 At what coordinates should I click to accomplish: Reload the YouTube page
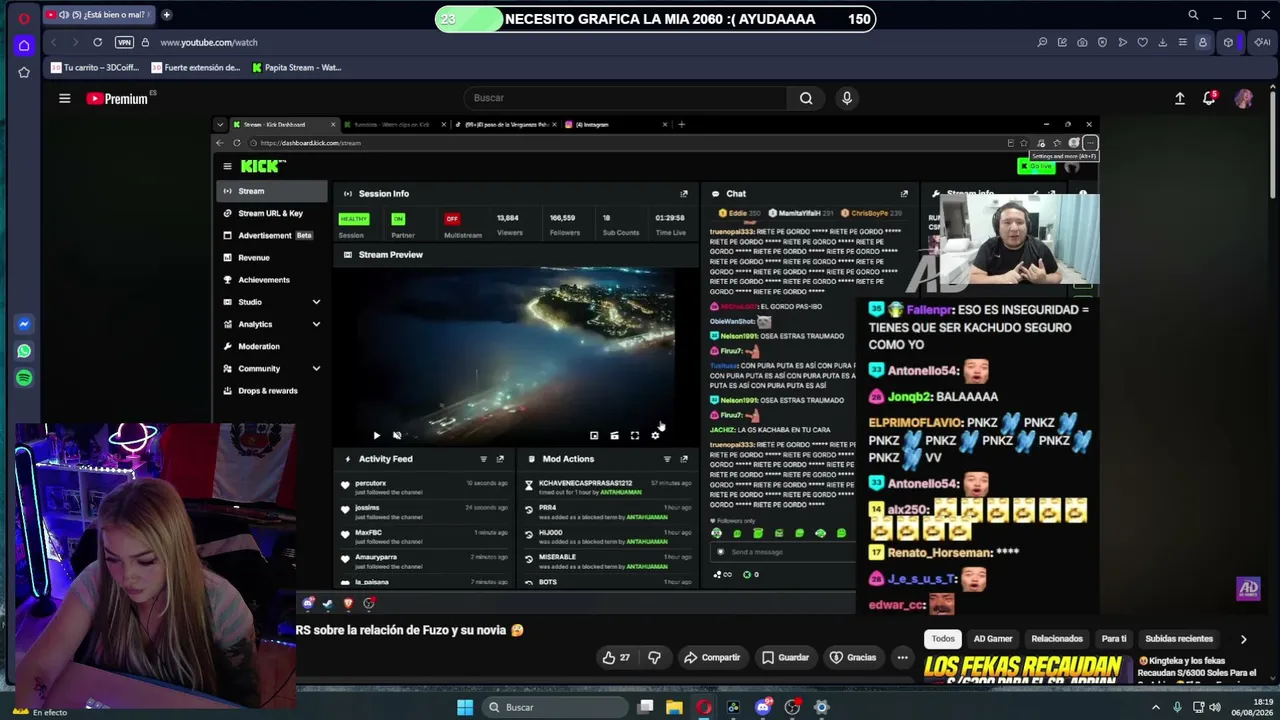(x=97, y=42)
